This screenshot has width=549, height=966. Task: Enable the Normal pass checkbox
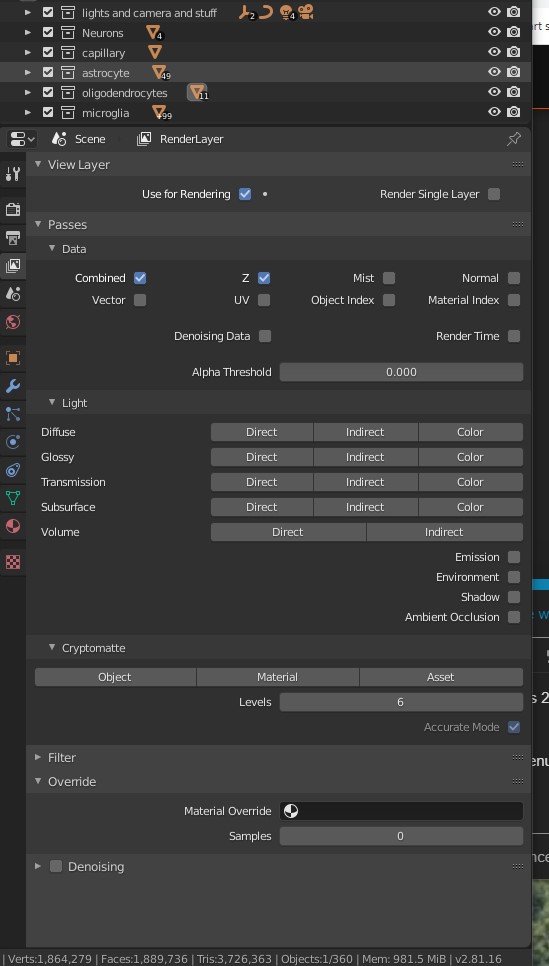tap(514, 278)
